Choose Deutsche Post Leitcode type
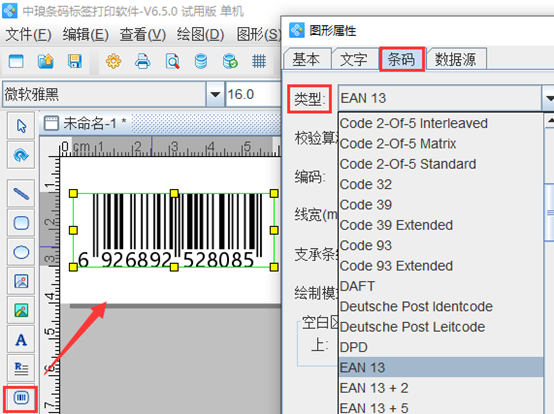Viewport: 554px width, 414px height. click(441, 327)
